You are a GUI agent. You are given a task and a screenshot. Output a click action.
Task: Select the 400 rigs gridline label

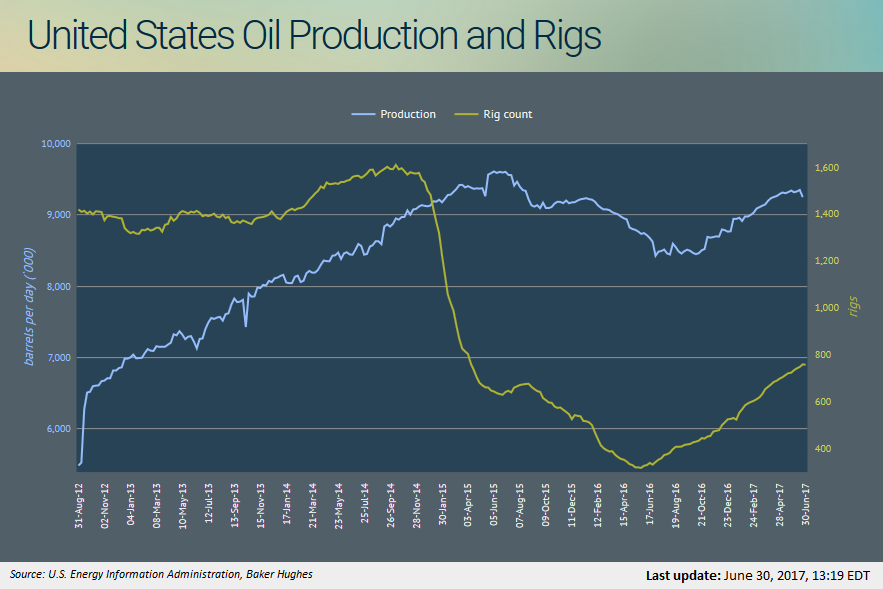tap(822, 448)
